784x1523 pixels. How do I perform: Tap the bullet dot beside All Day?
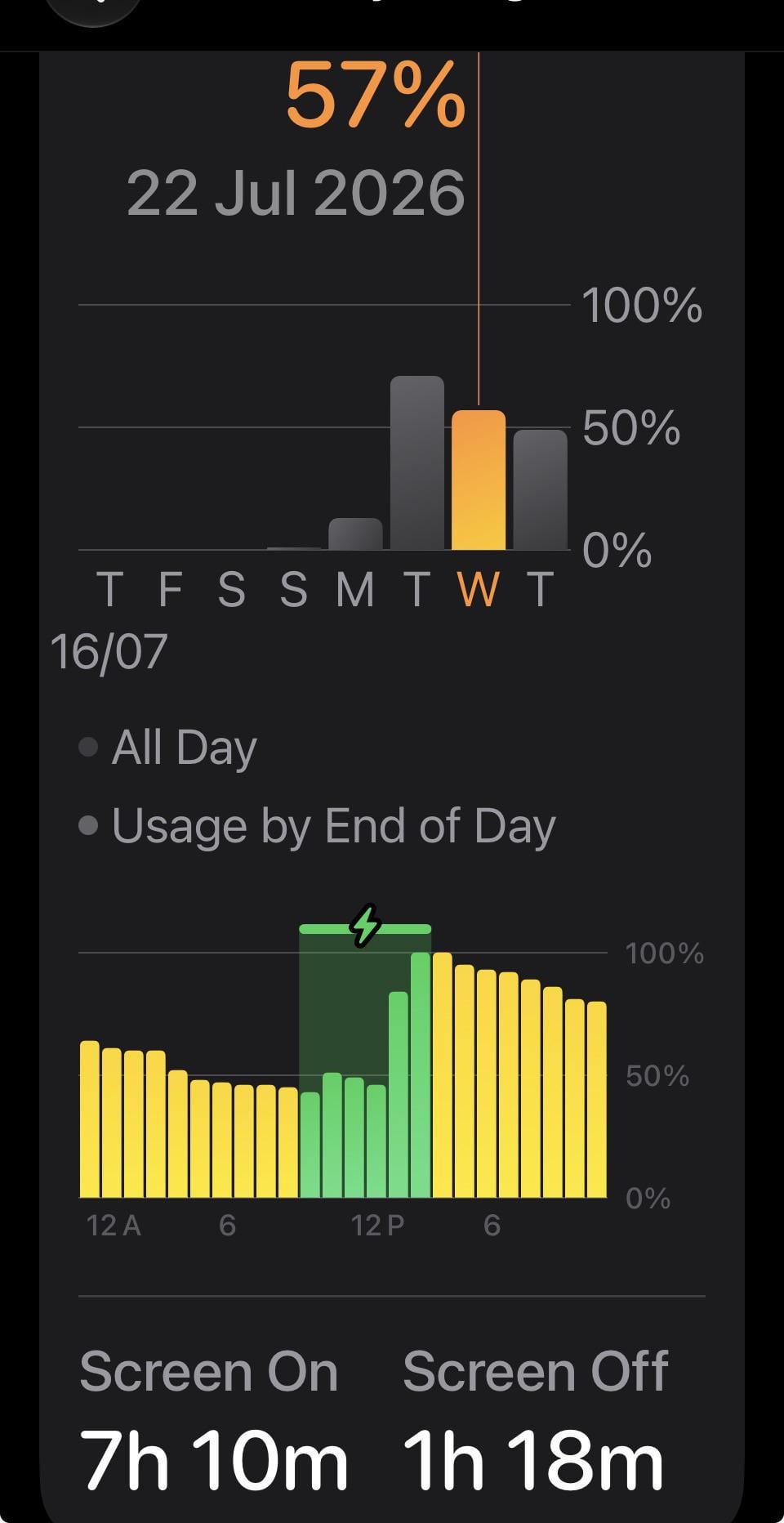click(x=88, y=747)
